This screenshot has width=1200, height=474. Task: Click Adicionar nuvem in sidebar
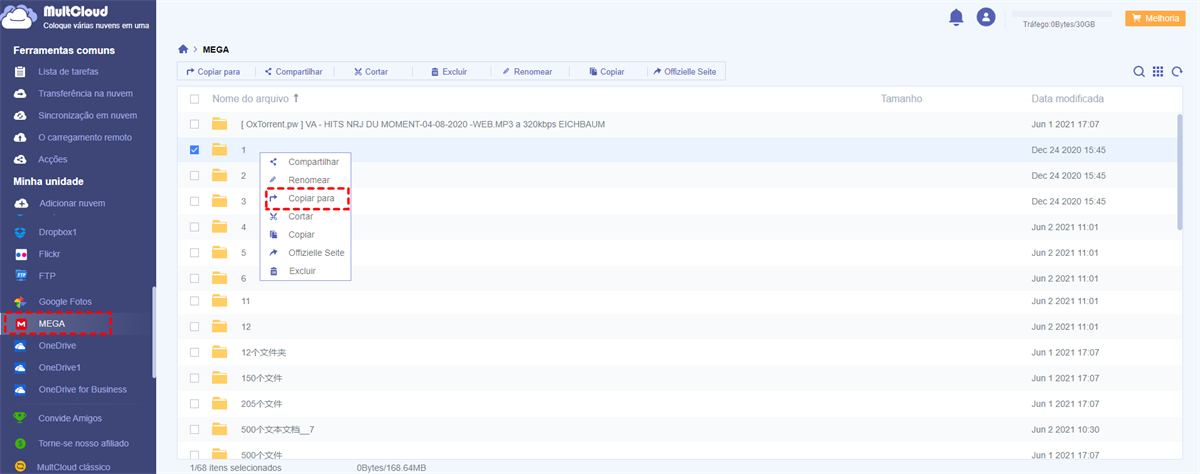pos(71,203)
